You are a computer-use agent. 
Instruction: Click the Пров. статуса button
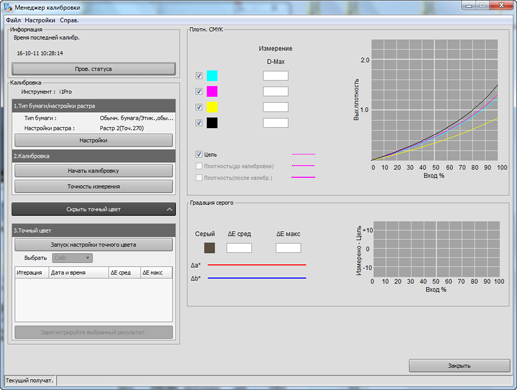pos(93,69)
